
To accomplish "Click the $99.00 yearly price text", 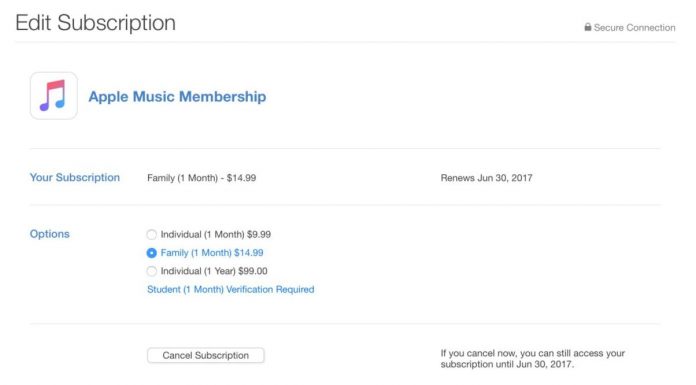I will point(253,271).
